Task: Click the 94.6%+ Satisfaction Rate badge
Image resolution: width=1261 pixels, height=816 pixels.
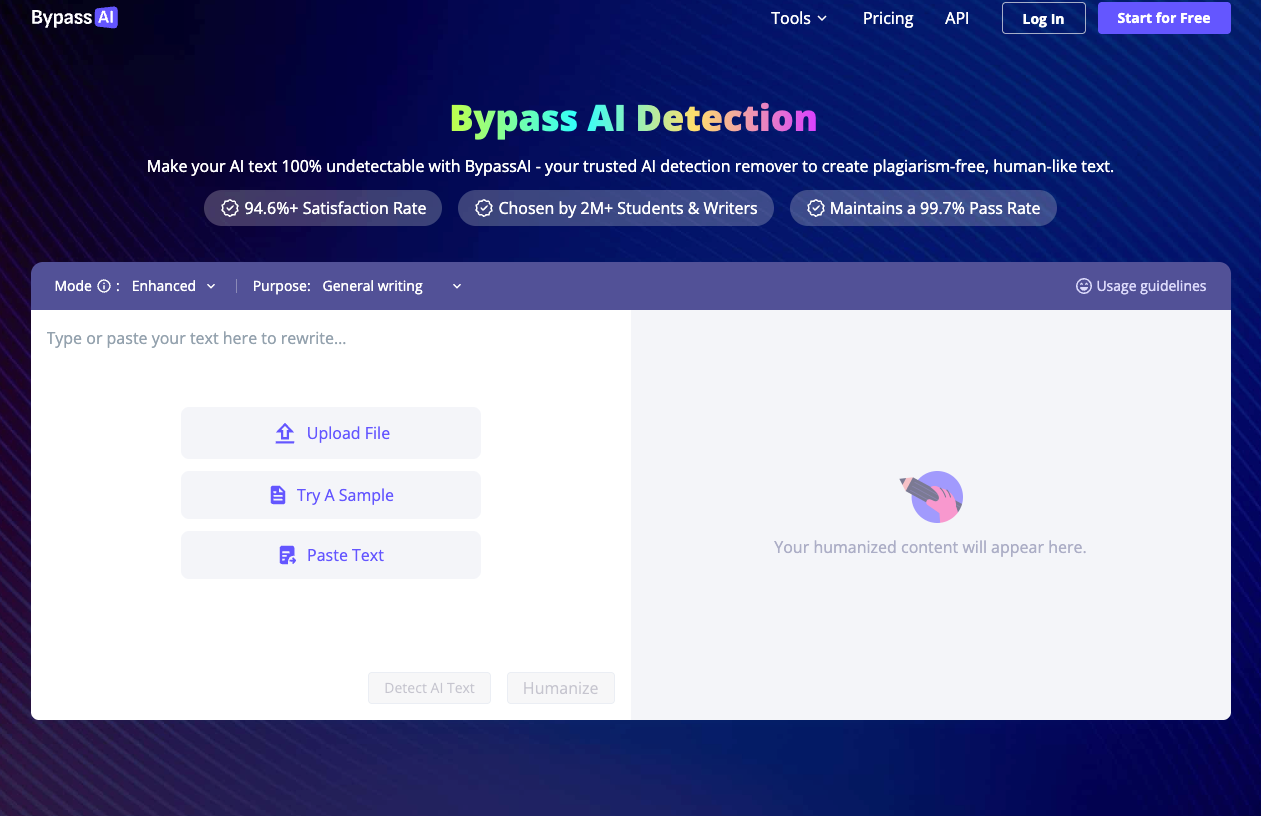Action: [x=323, y=208]
